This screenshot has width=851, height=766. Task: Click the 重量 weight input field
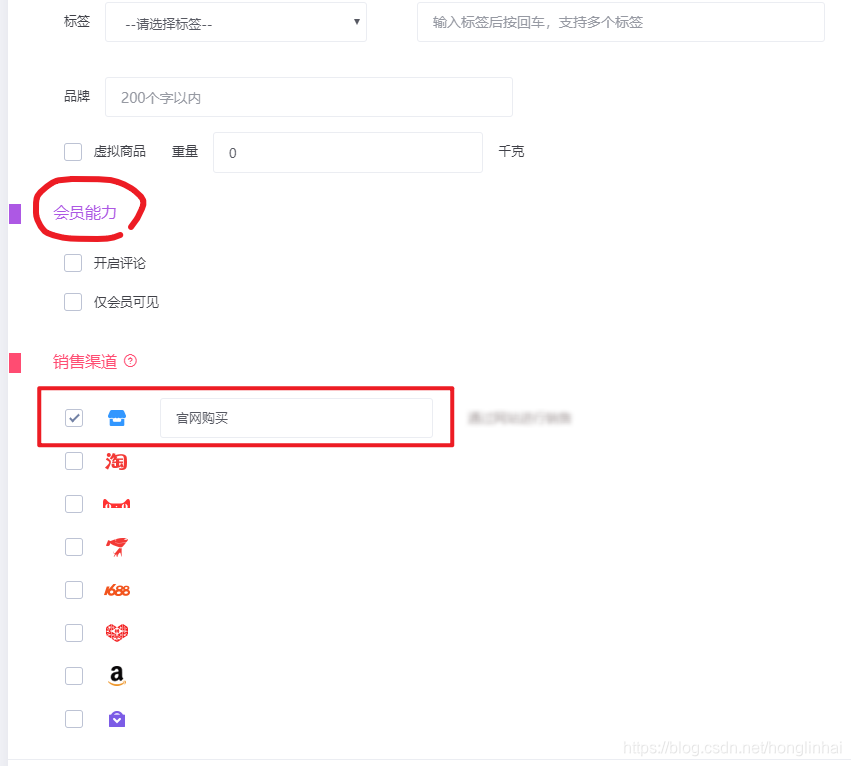347,153
